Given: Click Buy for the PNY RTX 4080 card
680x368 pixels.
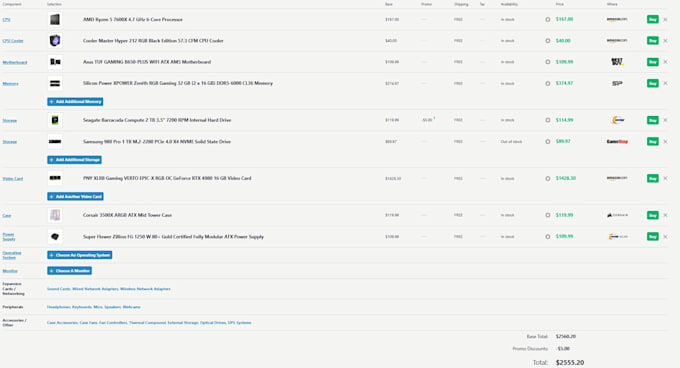Looking at the screenshot, I should (x=653, y=178).
